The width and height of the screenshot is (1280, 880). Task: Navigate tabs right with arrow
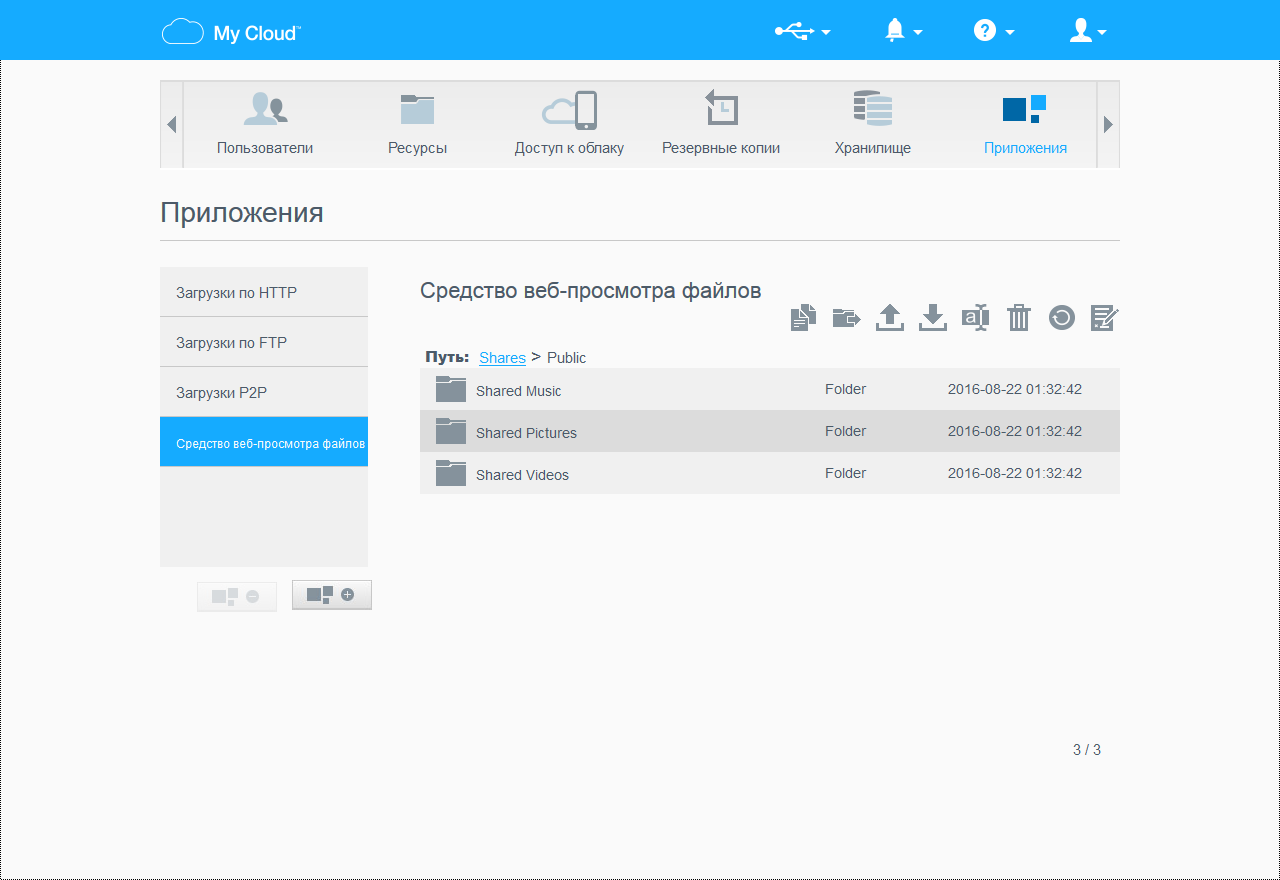tap(1108, 125)
